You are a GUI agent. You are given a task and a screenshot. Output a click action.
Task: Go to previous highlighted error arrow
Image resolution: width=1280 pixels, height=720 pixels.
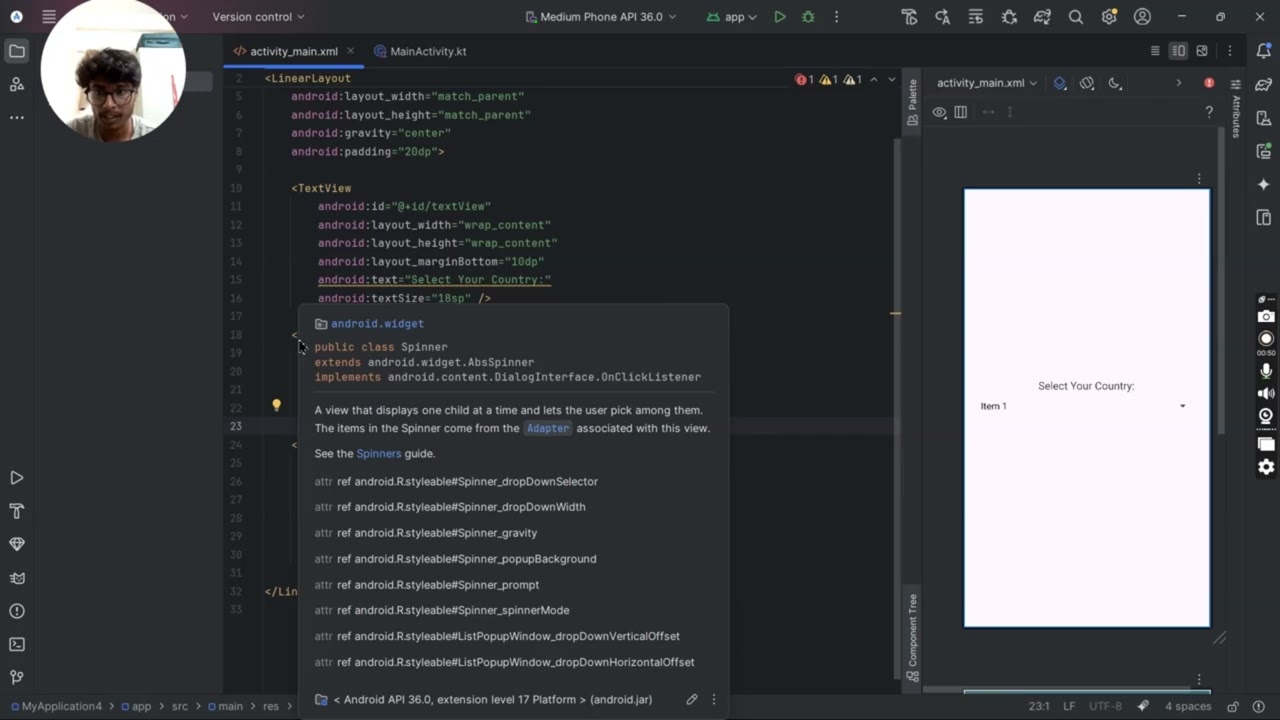tap(874, 79)
